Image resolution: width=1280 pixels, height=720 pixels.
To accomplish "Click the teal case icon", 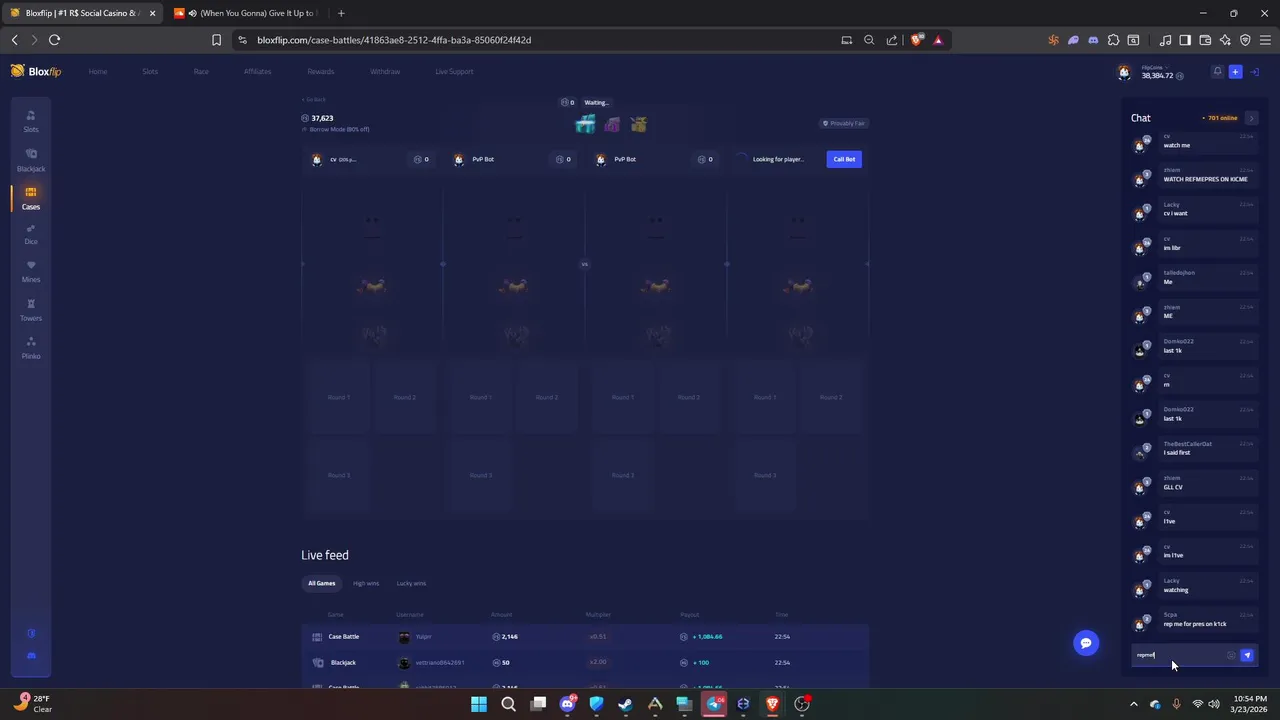I will pyautogui.click(x=585, y=124).
